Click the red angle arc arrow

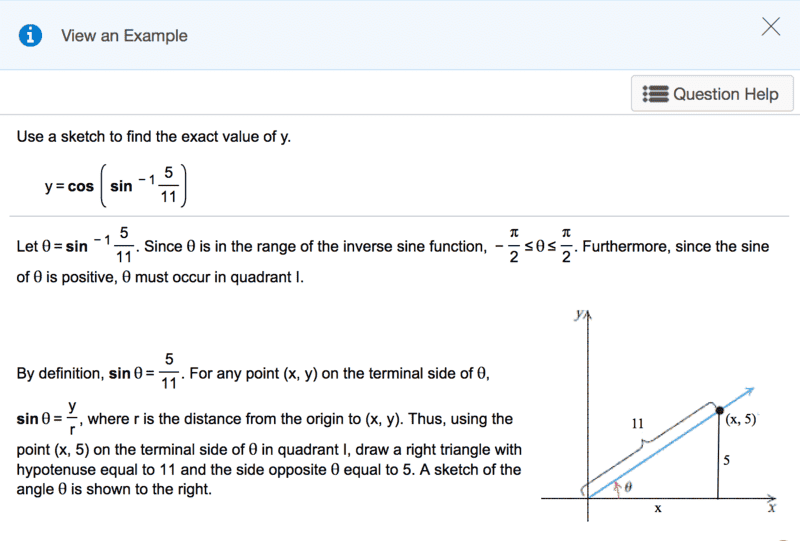(618, 487)
